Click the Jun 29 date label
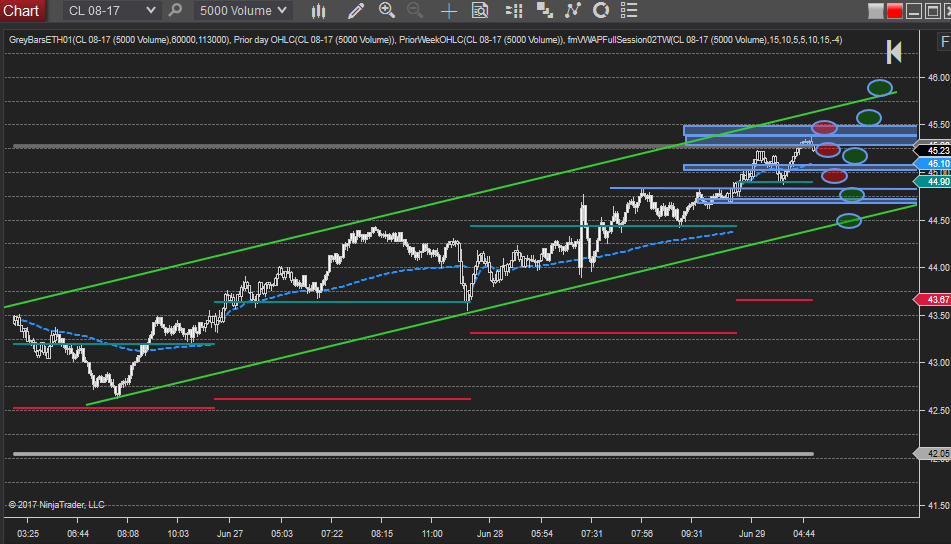The height and width of the screenshot is (544, 951). pyautogui.click(x=751, y=534)
